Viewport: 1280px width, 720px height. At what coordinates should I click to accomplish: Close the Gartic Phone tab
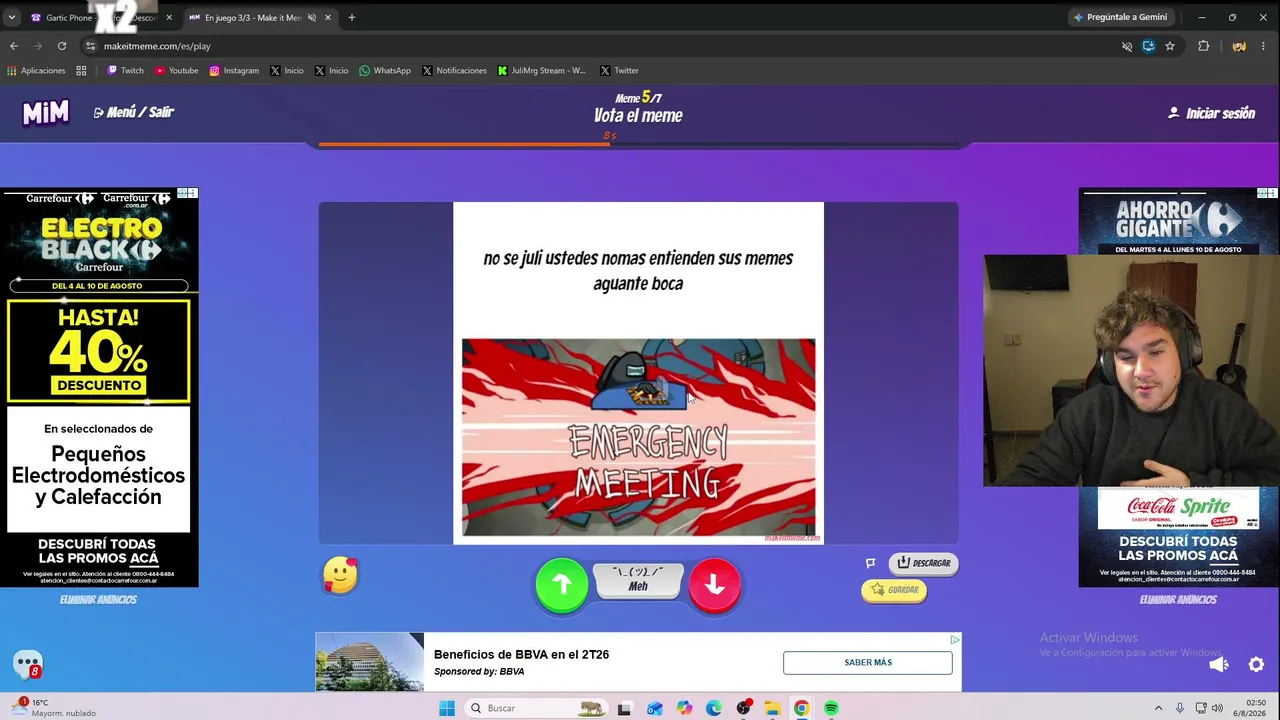(x=169, y=17)
